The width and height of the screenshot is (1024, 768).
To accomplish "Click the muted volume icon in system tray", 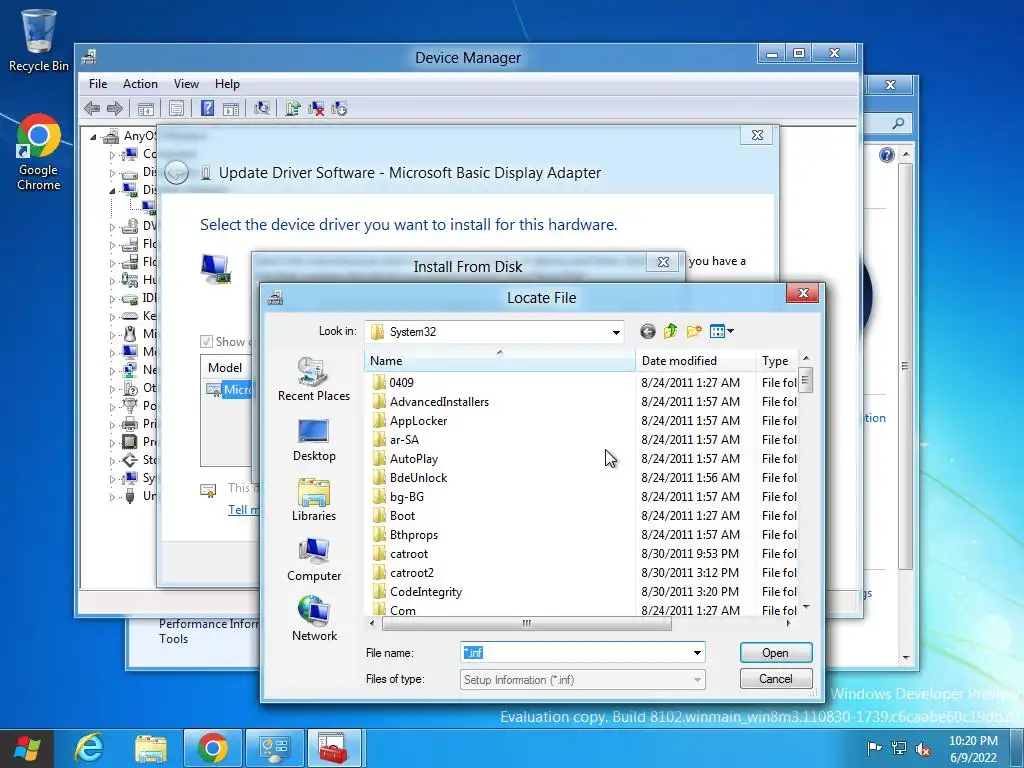I will point(923,748).
